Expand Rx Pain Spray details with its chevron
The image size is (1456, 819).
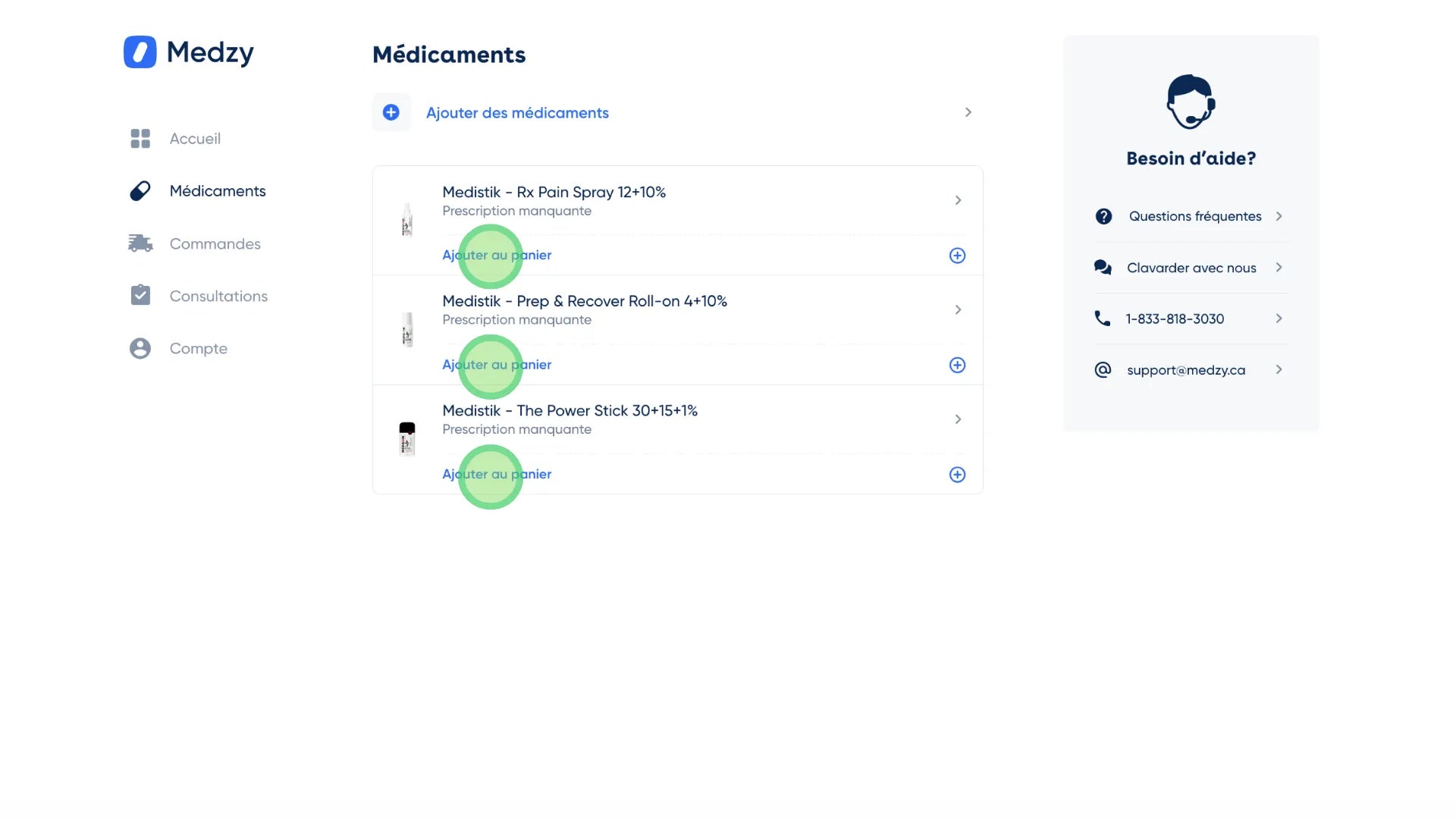tap(958, 200)
